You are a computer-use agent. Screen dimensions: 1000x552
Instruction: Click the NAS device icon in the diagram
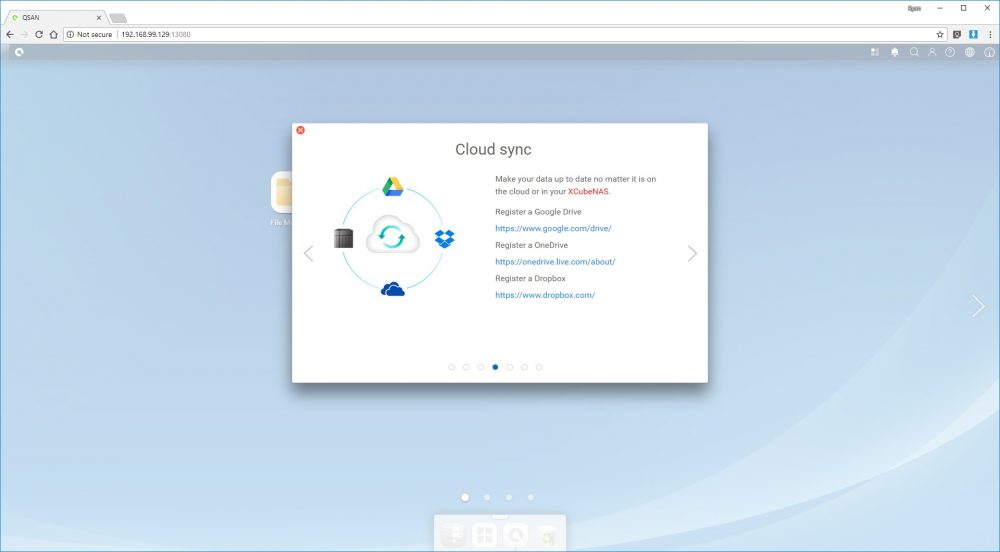point(343,238)
